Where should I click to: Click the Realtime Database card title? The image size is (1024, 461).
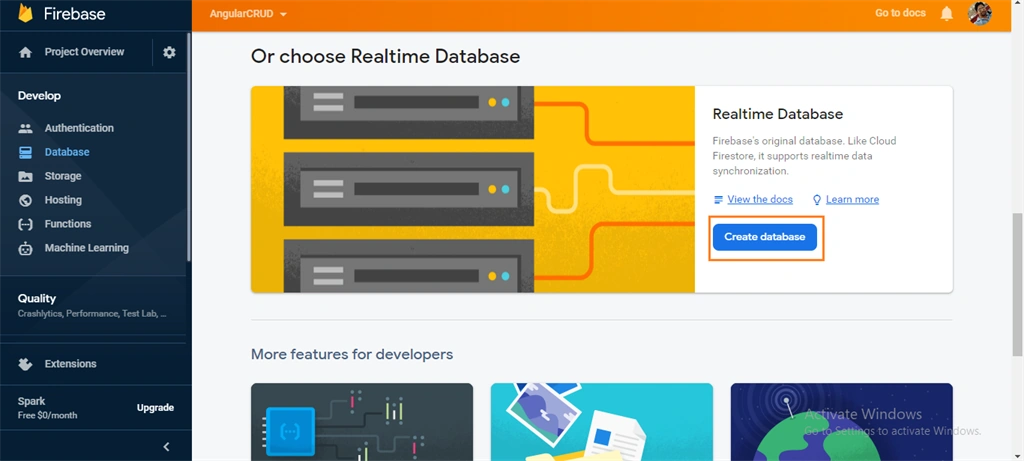pyautogui.click(x=778, y=114)
